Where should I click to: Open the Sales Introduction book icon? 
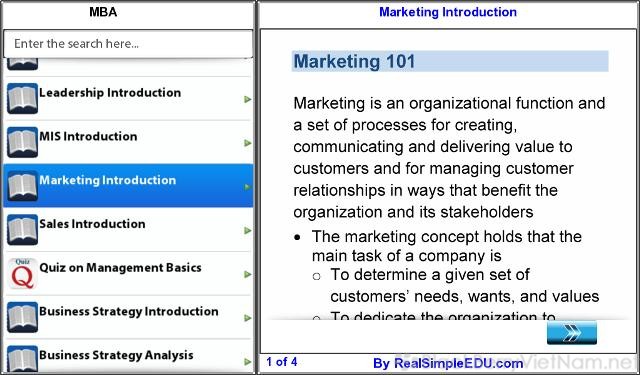click(x=22, y=230)
